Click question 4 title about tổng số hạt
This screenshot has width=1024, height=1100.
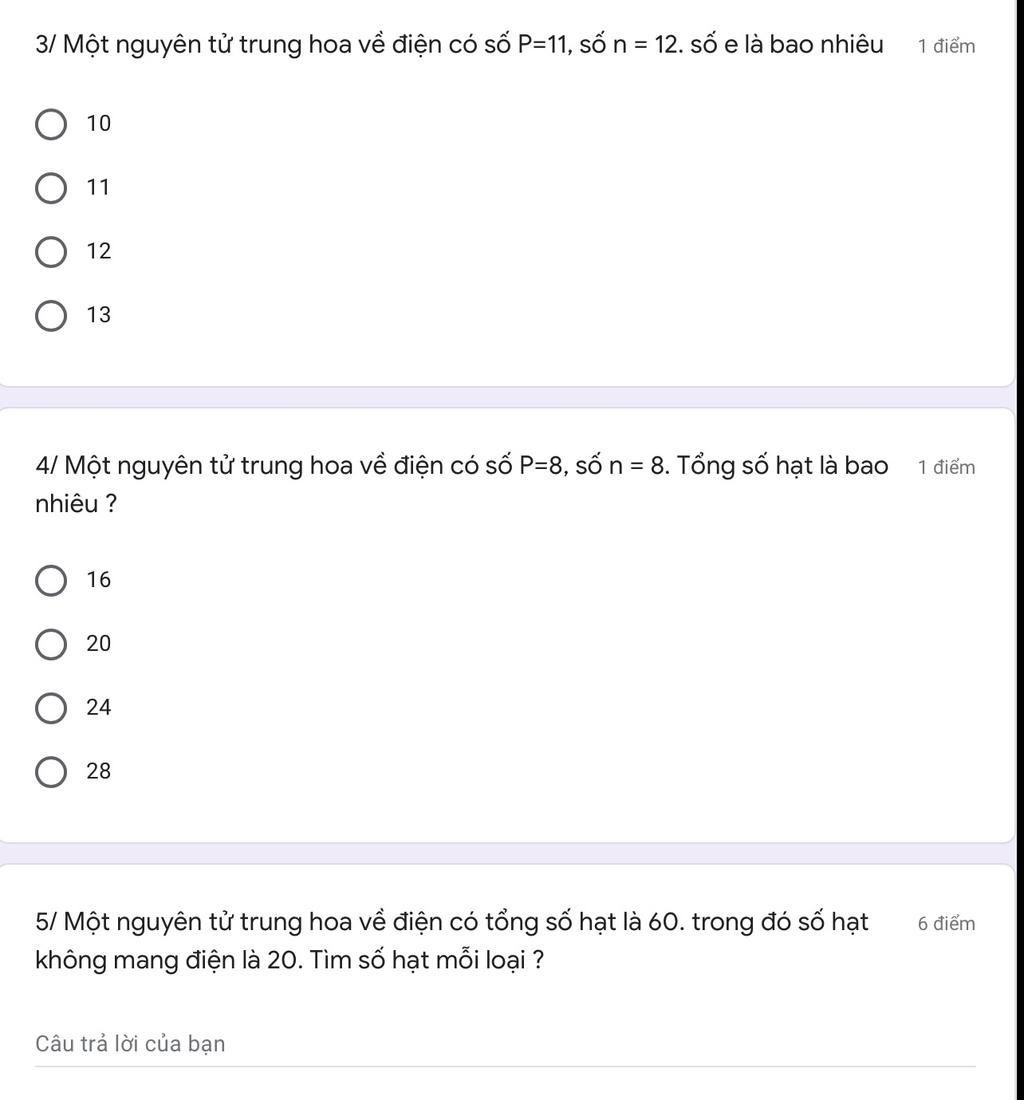462,485
